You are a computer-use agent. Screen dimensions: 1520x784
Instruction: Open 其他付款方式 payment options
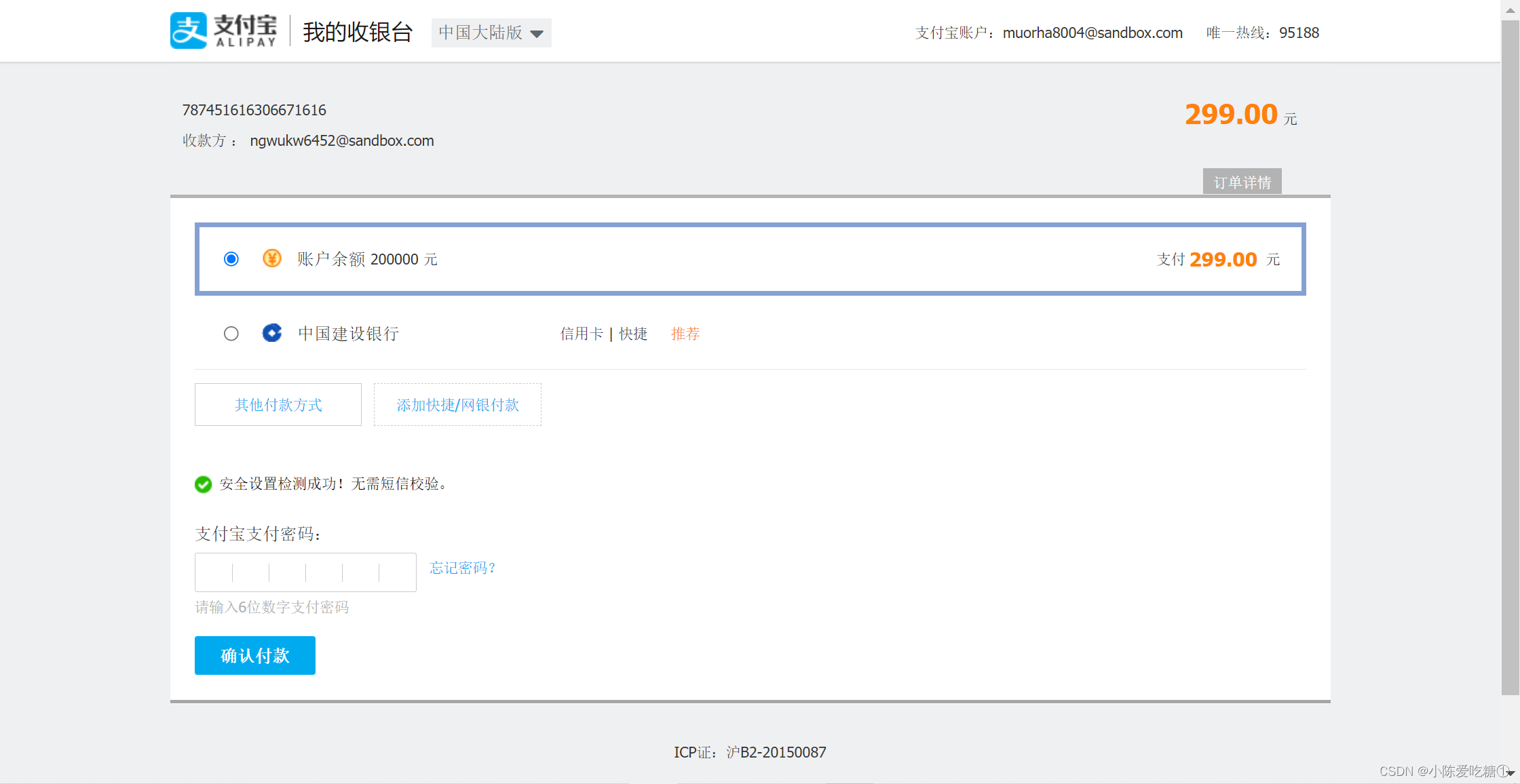click(278, 405)
